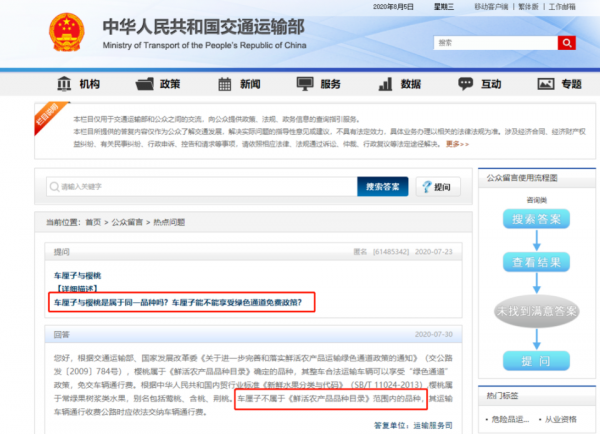The width and height of the screenshot is (600, 434).
Task: Click the 热门标签 panel heading
Action: click(502, 396)
